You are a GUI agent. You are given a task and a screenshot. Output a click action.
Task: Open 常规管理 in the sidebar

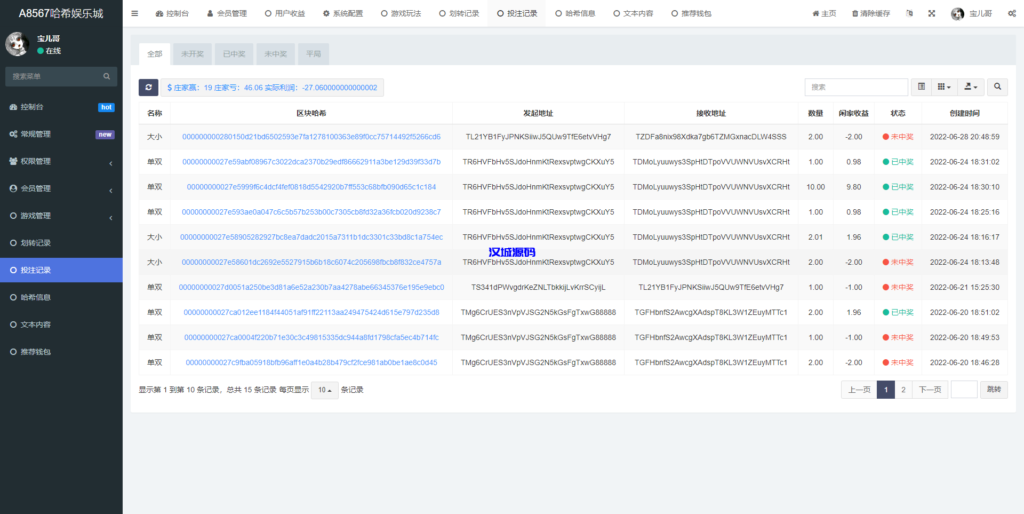[x=61, y=134]
